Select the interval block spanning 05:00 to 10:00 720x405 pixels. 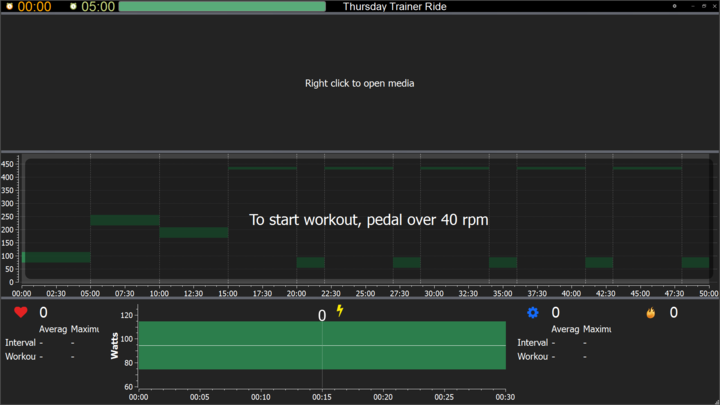pyautogui.click(x=124, y=220)
